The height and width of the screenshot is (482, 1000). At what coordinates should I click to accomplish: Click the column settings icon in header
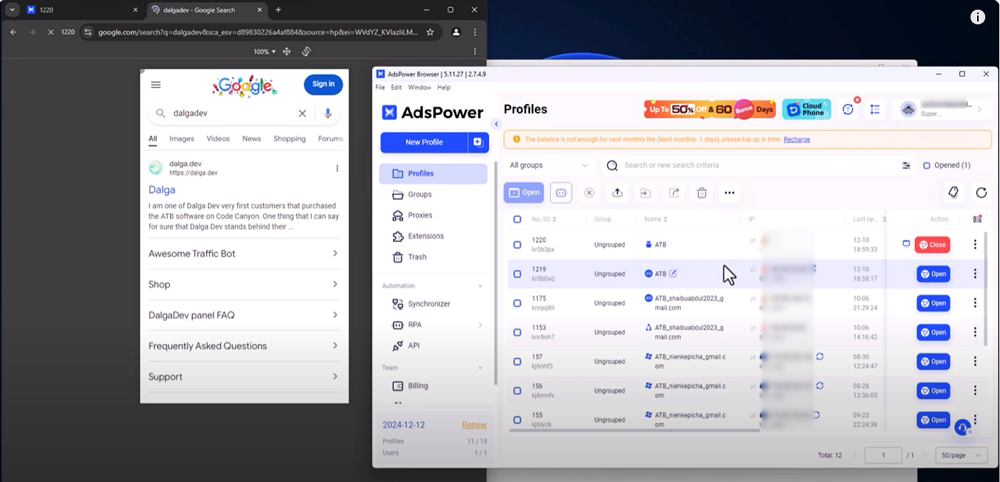(977, 219)
